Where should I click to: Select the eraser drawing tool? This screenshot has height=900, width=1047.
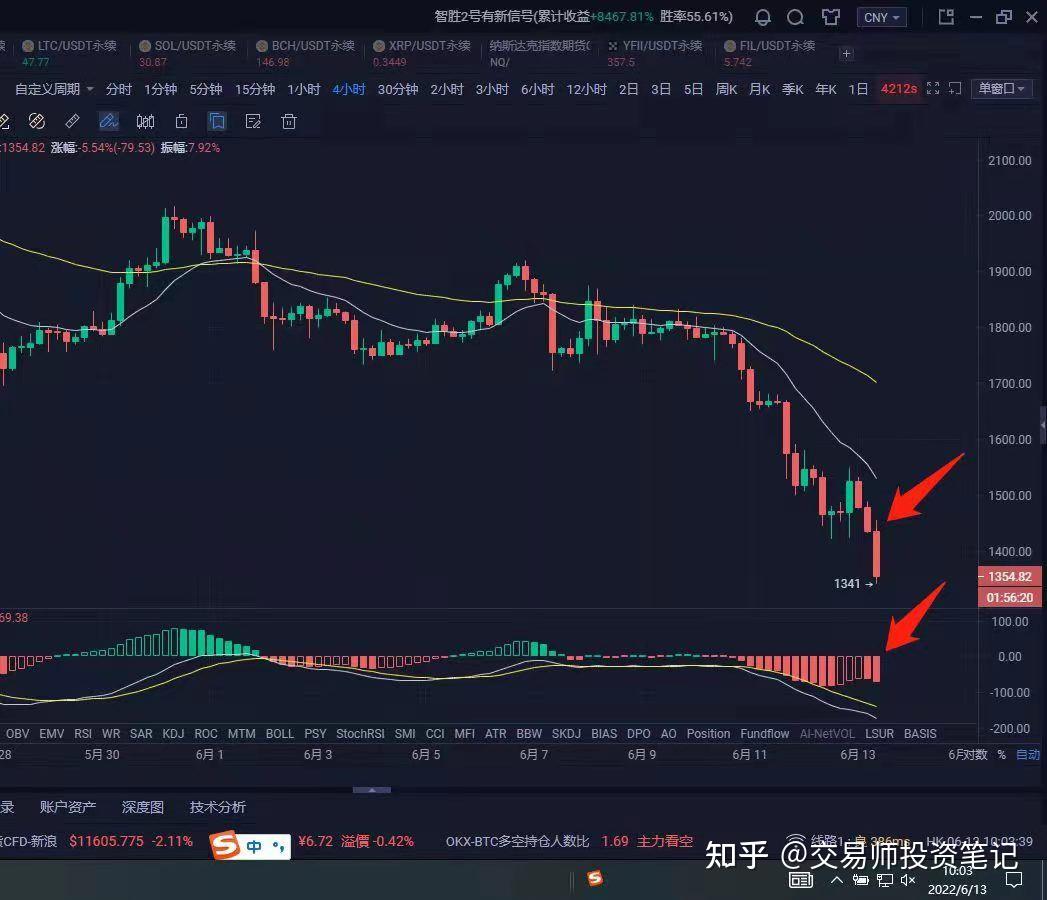tap(37, 122)
